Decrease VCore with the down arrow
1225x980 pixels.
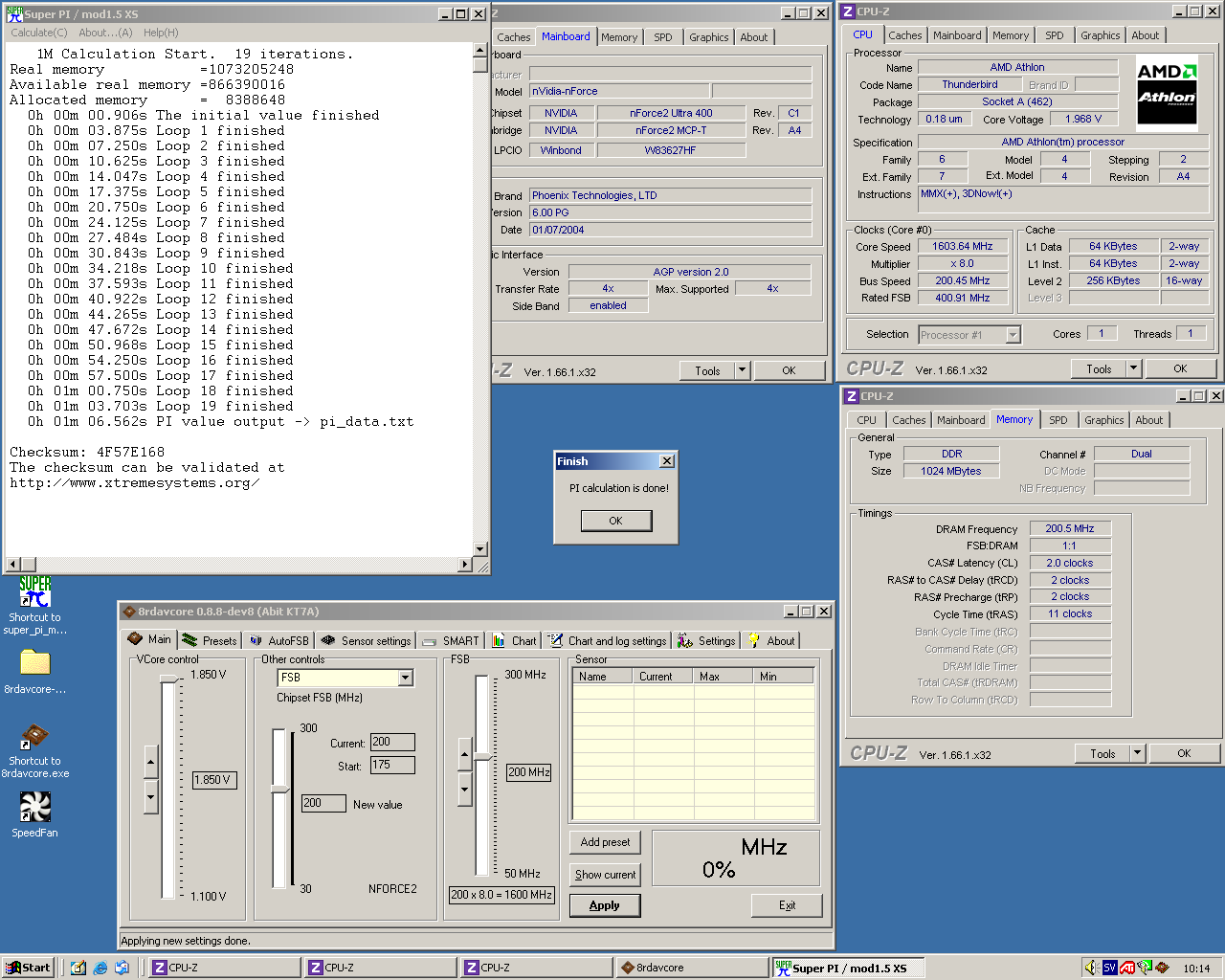click(150, 796)
